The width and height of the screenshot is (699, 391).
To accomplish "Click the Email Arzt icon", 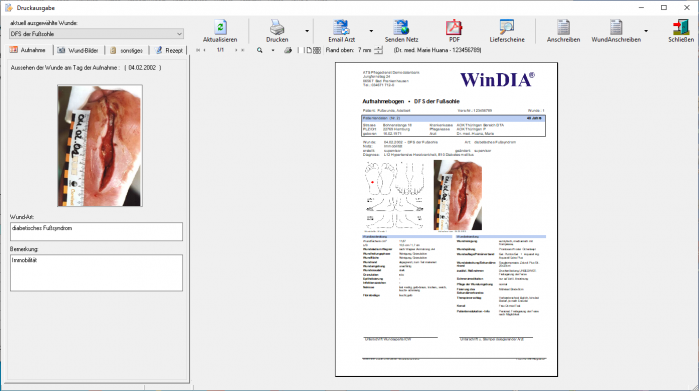I will point(341,27).
